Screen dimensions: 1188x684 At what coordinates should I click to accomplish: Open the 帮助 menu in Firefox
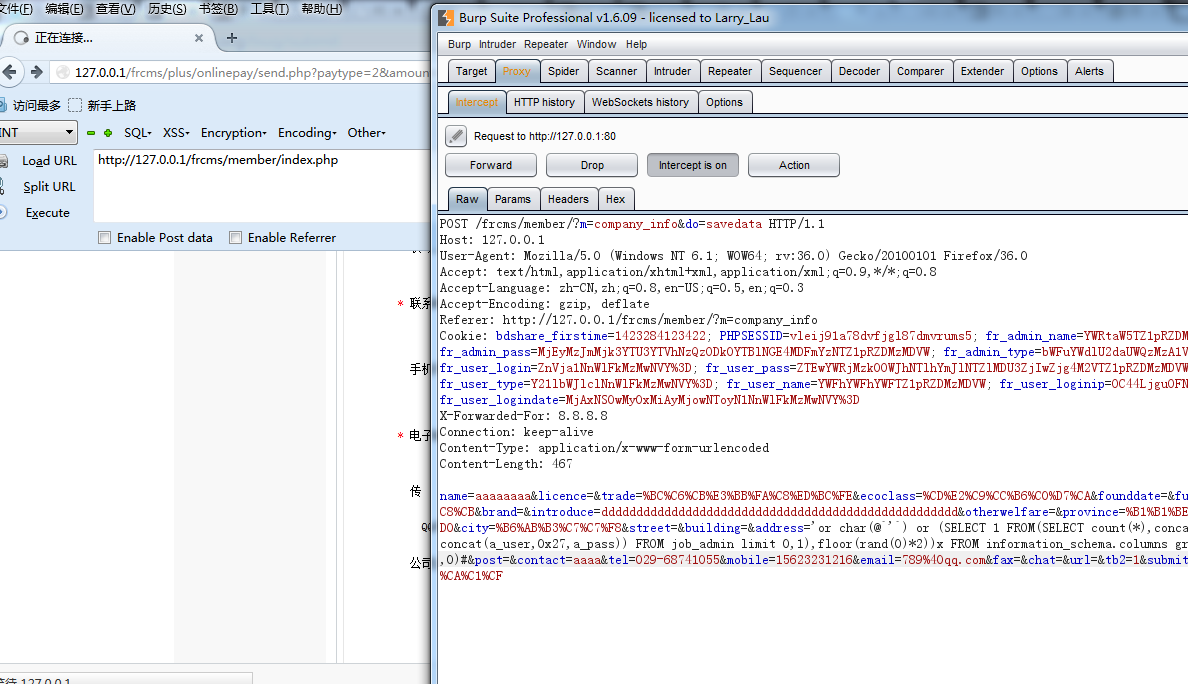pos(322,9)
